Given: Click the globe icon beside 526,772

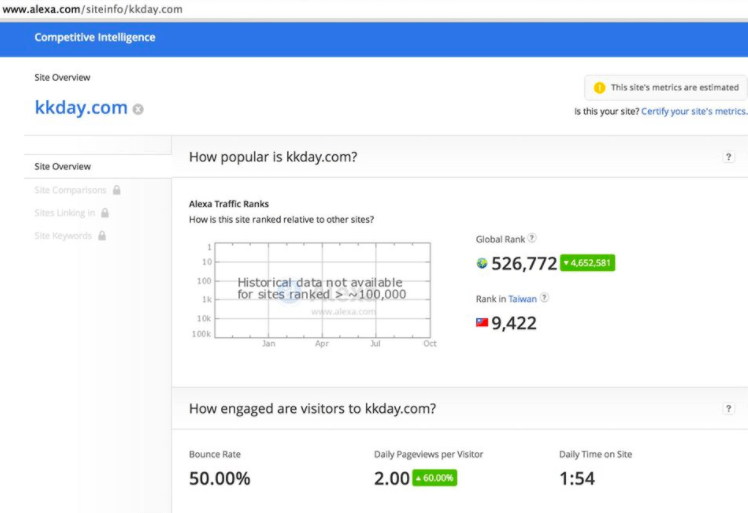Looking at the screenshot, I should pyautogui.click(x=482, y=263).
